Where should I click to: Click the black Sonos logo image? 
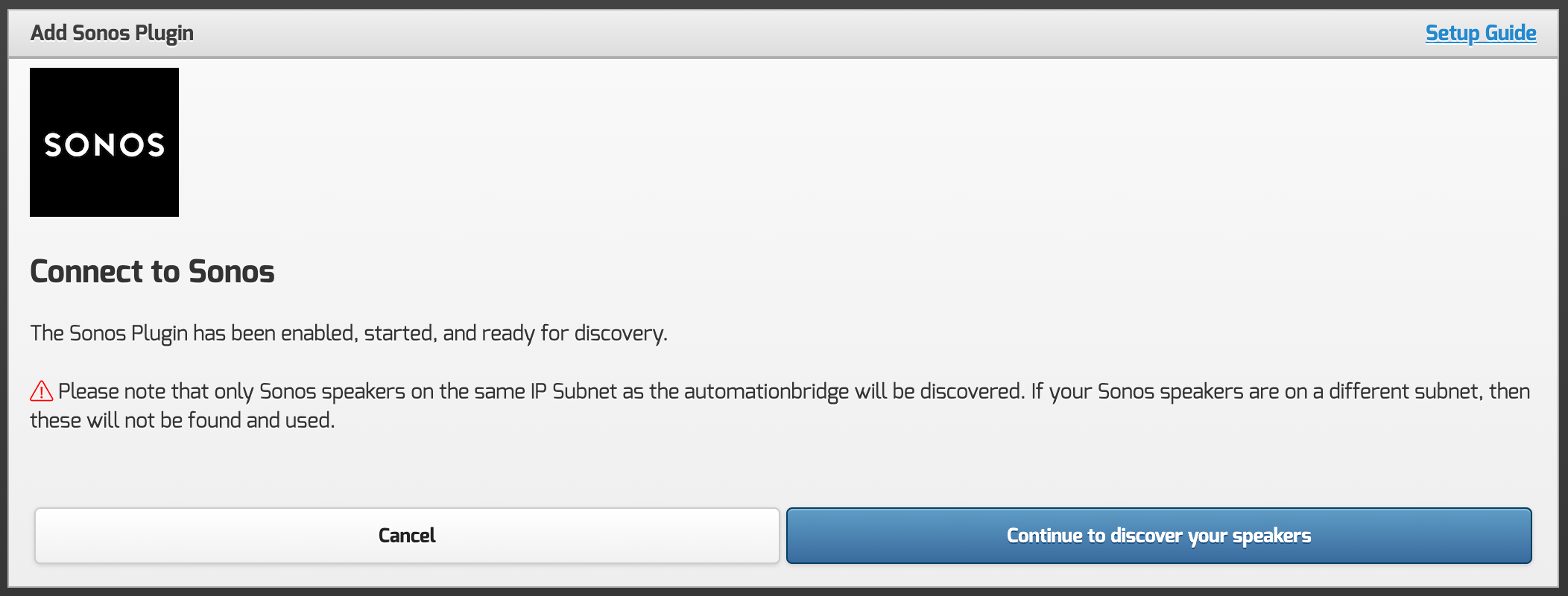[x=104, y=142]
